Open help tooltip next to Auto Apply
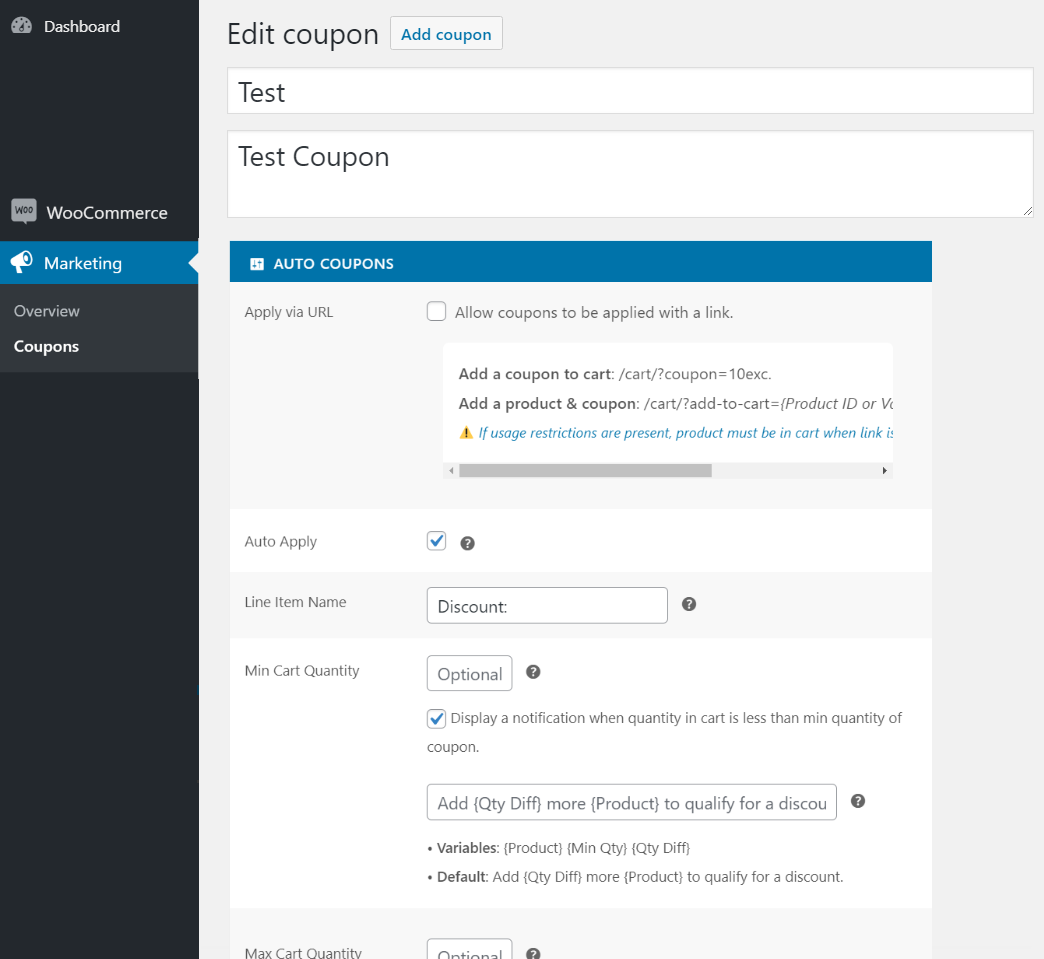The width and height of the screenshot is (1044, 959). [x=467, y=543]
